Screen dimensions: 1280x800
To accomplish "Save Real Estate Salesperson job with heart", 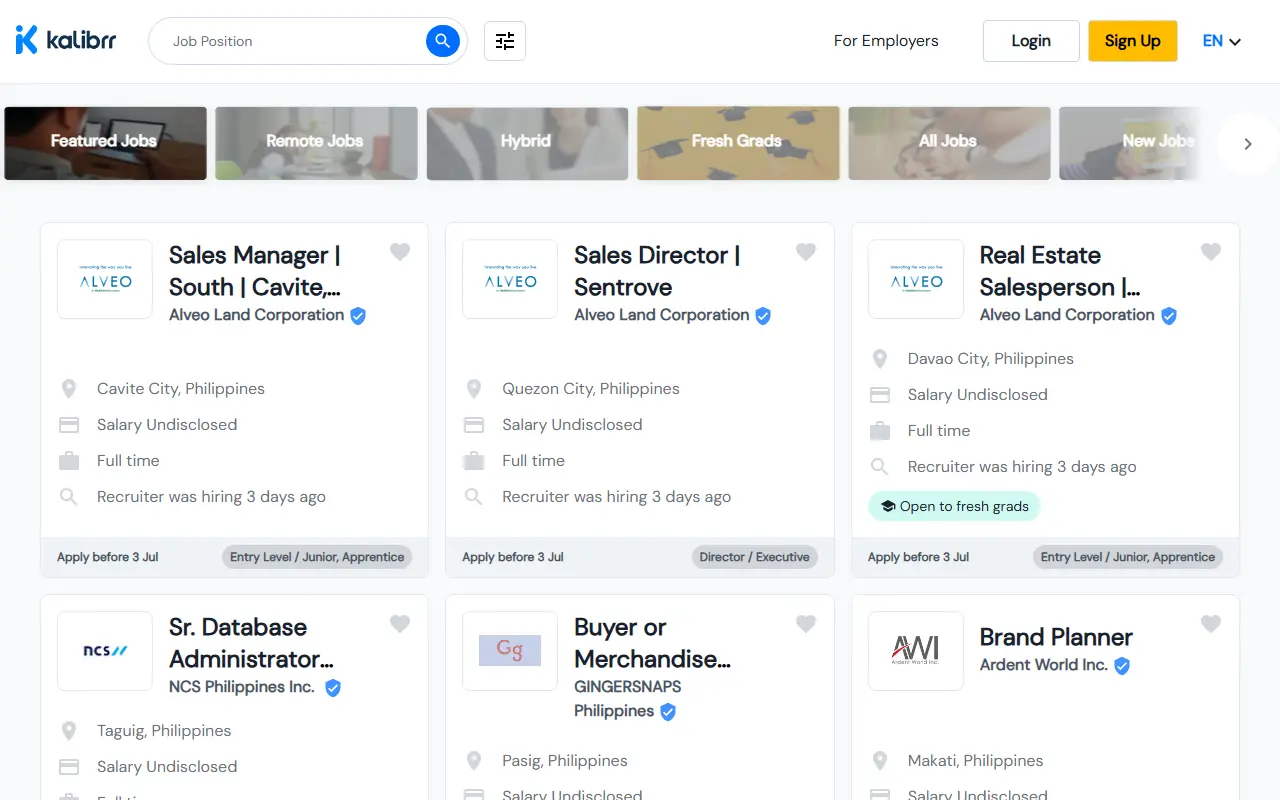I will (x=1211, y=252).
